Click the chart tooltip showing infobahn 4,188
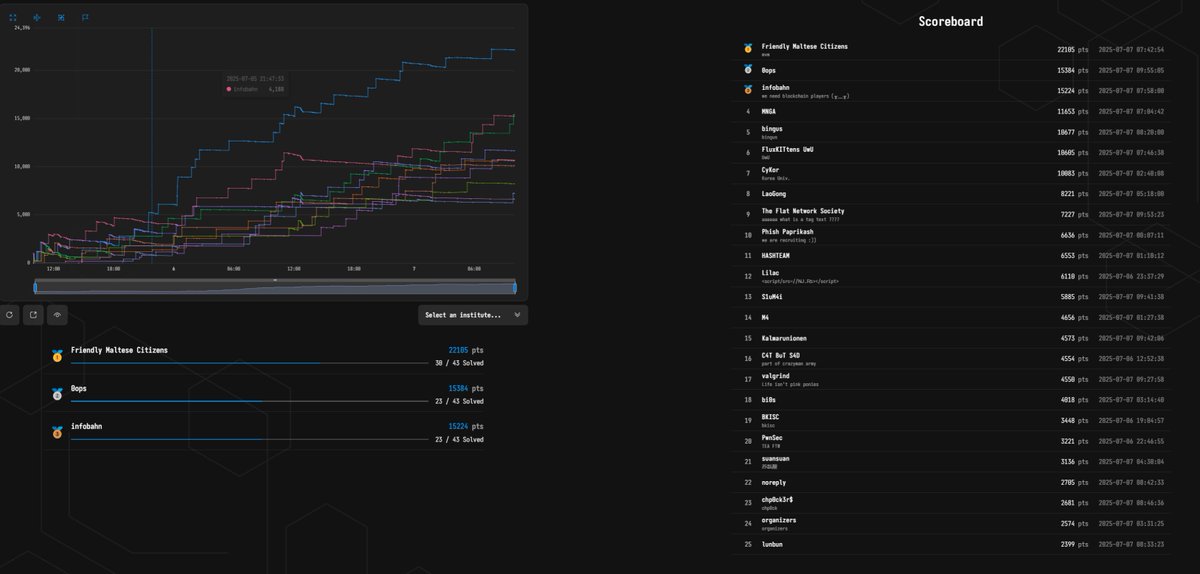Screen dimensions: 1200x574 [x=256, y=84]
